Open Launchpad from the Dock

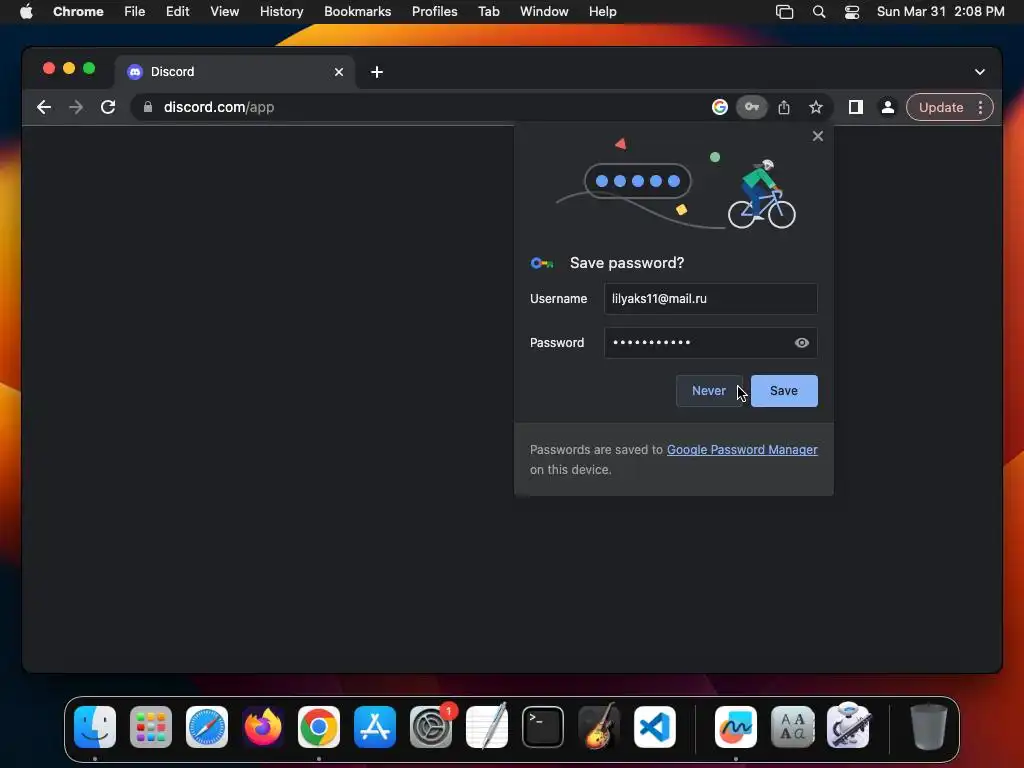[x=151, y=727]
